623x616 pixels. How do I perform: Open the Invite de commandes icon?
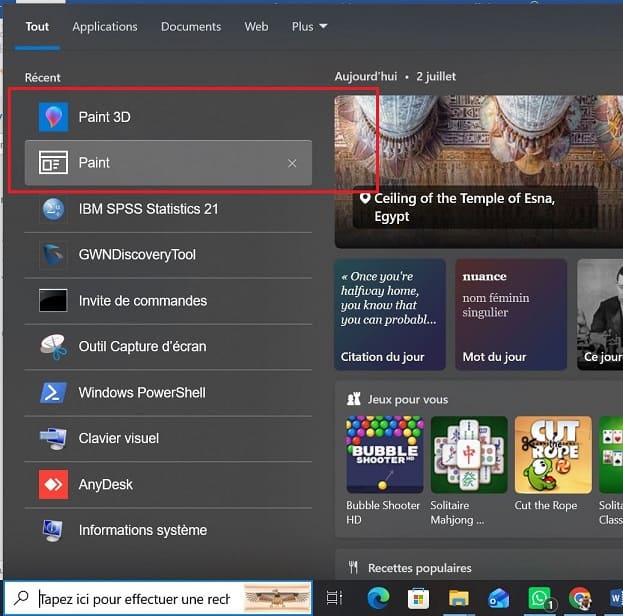click(x=53, y=300)
